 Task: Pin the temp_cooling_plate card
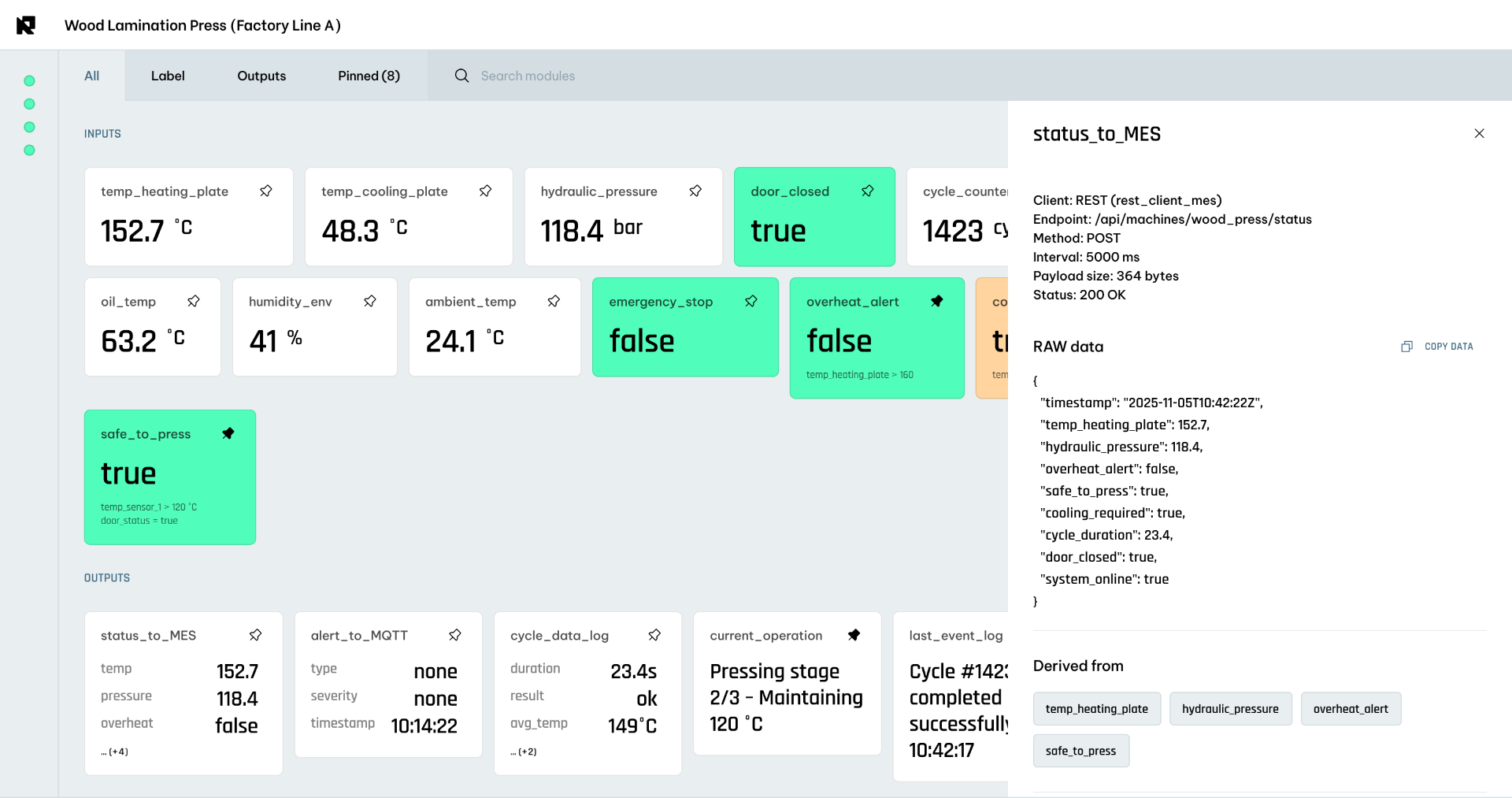pos(486,191)
